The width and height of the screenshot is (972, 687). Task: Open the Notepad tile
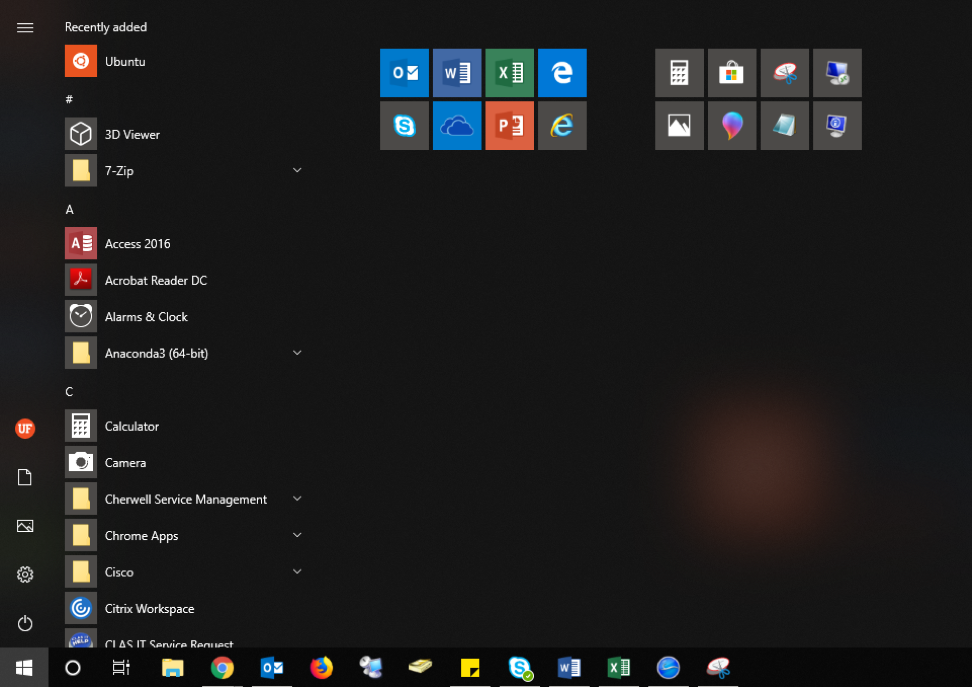[x=785, y=126]
